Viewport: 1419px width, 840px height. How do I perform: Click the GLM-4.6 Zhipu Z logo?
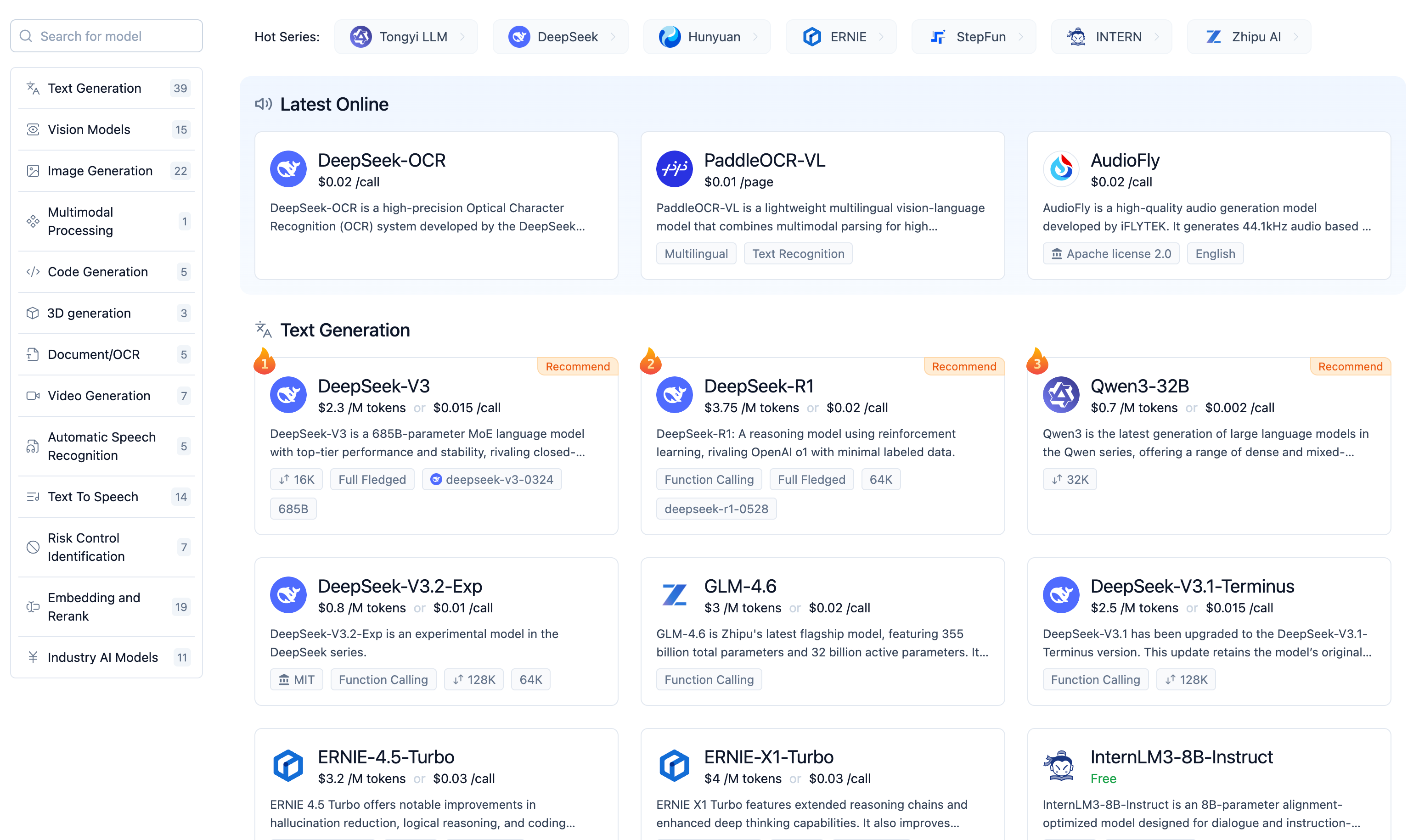[x=674, y=594]
